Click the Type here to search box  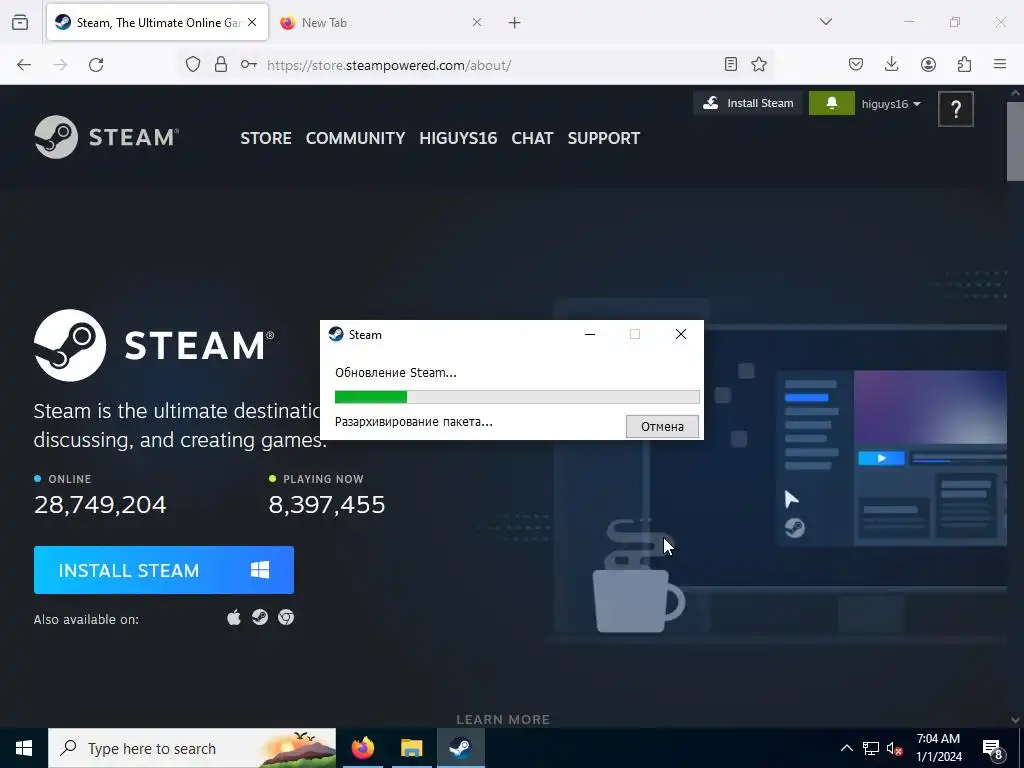tap(192, 748)
